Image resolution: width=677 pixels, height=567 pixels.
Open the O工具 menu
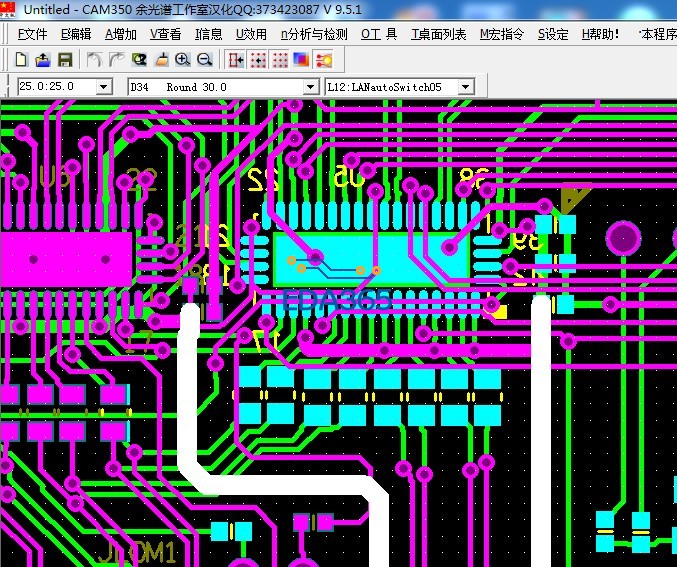[x=379, y=34]
